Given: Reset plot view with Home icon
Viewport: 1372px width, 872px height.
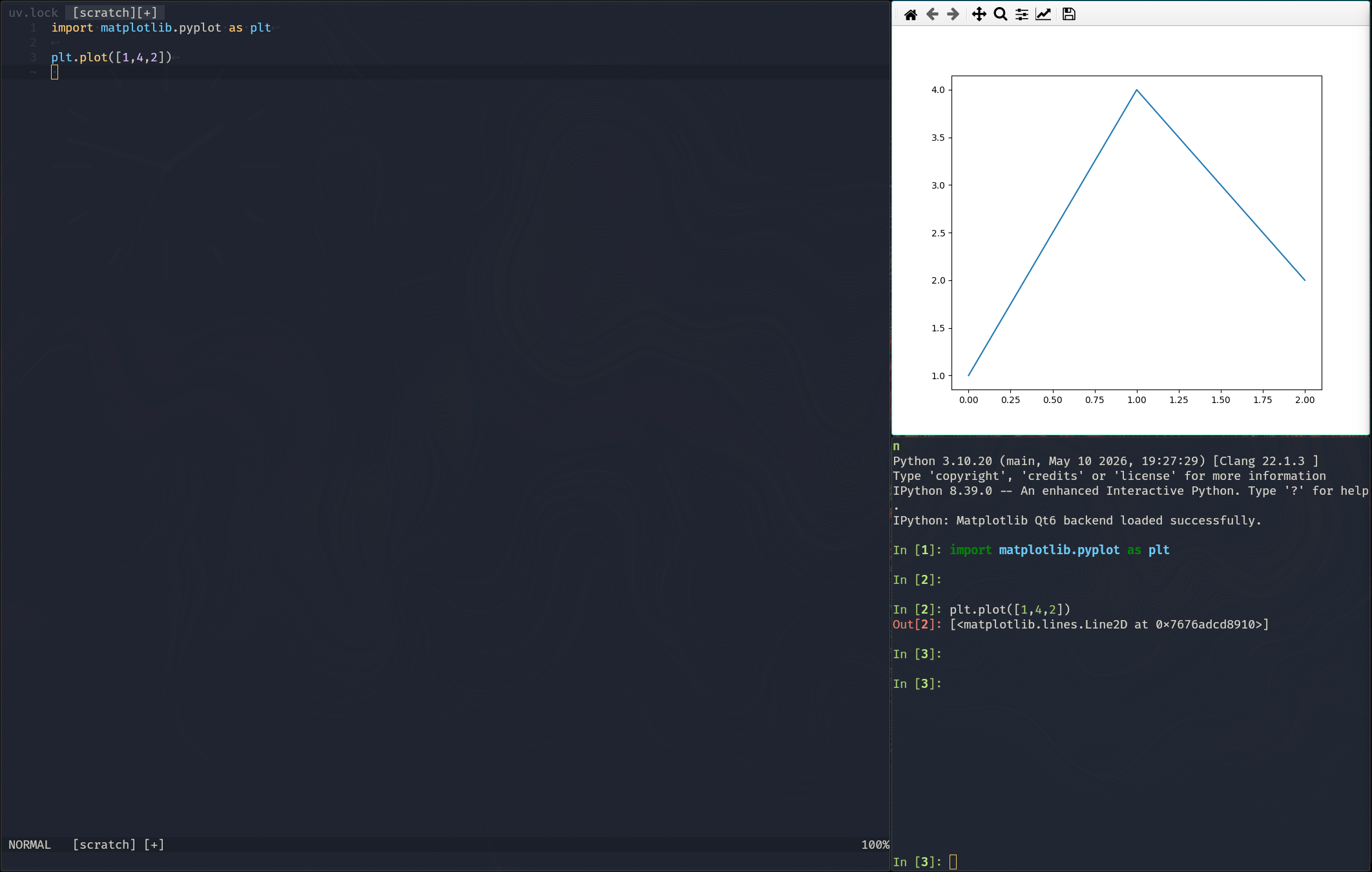Looking at the screenshot, I should point(911,14).
